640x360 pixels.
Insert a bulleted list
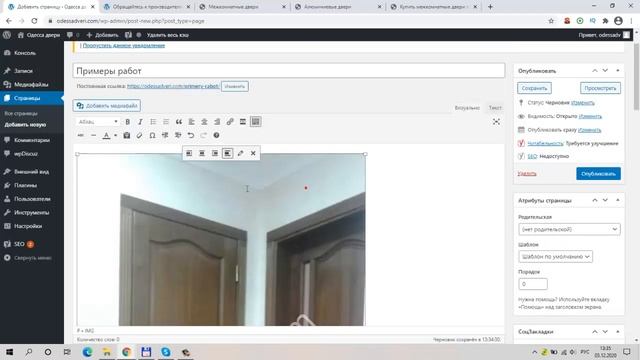[153, 122]
